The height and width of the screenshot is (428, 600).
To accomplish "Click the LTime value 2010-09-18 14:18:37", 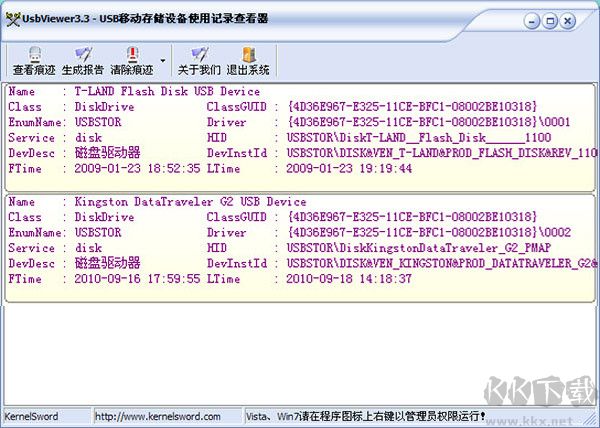I will (349, 279).
